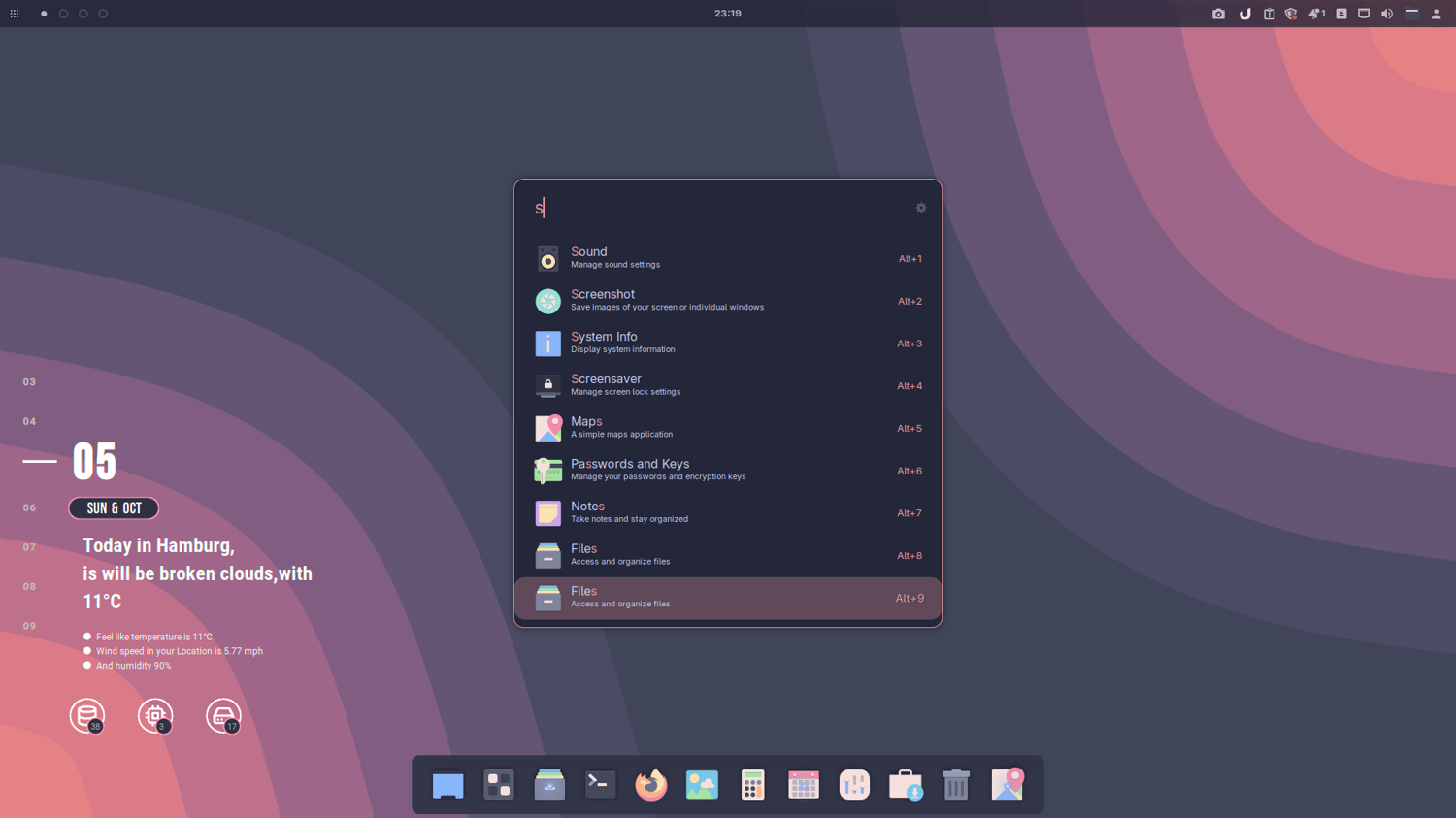Open the Notes app result

pyautogui.click(x=728, y=513)
